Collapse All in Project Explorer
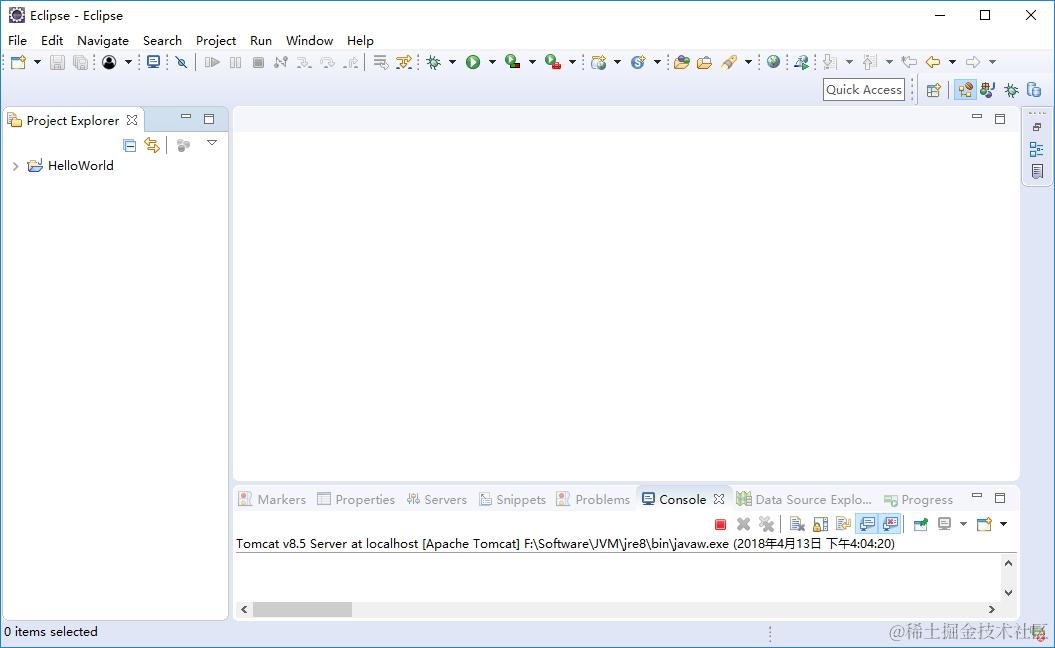1055x648 pixels. (130, 145)
